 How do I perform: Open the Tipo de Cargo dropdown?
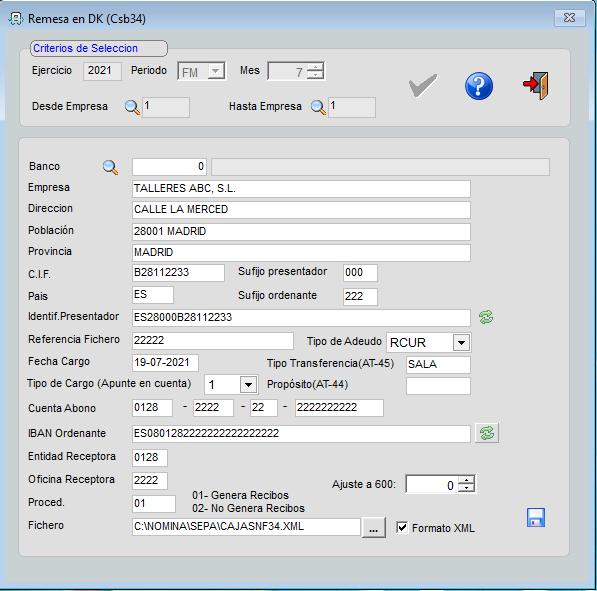click(248, 385)
